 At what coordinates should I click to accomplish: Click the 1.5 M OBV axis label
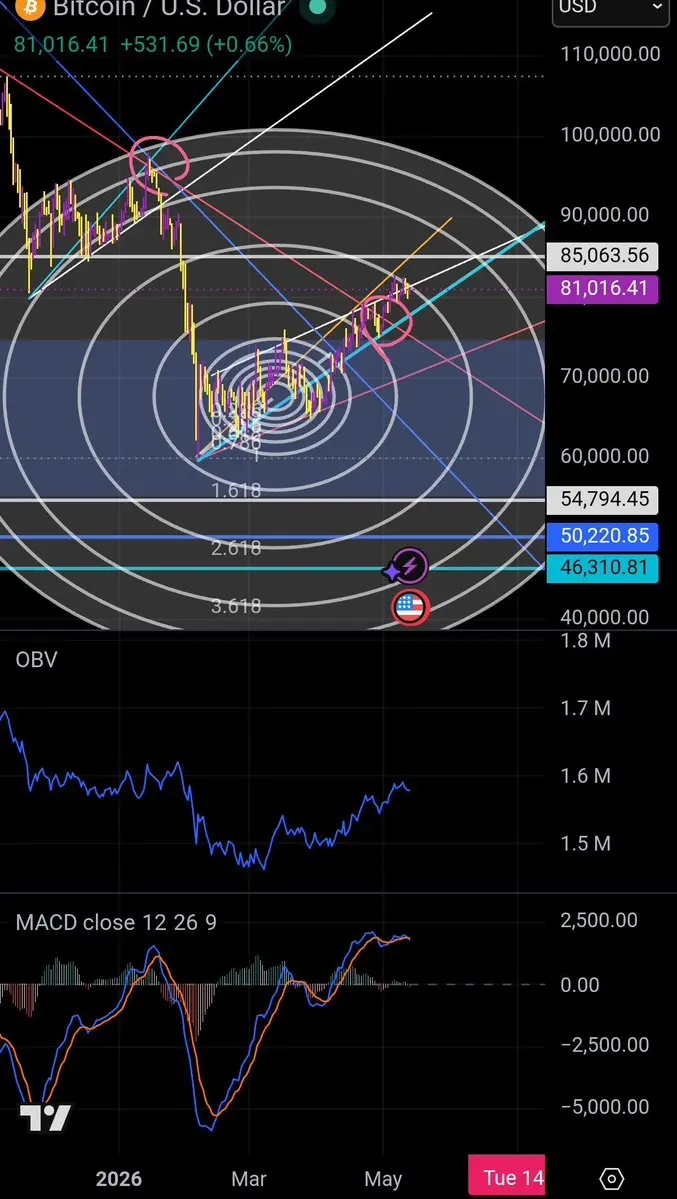586,844
